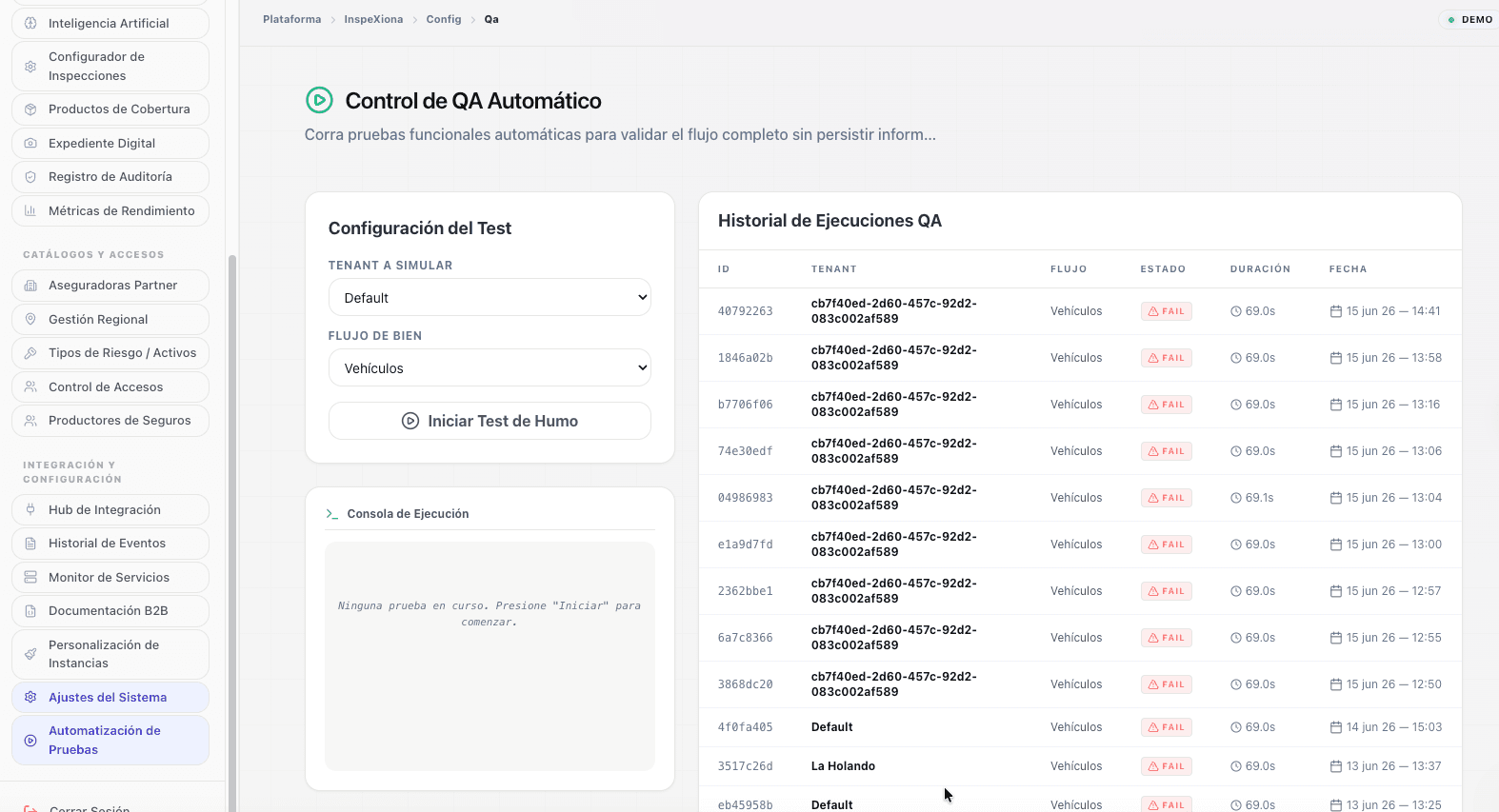Click the Historial de Ejecuciones QA heading
This screenshot has height=812, width=1499.
point(829,221)
